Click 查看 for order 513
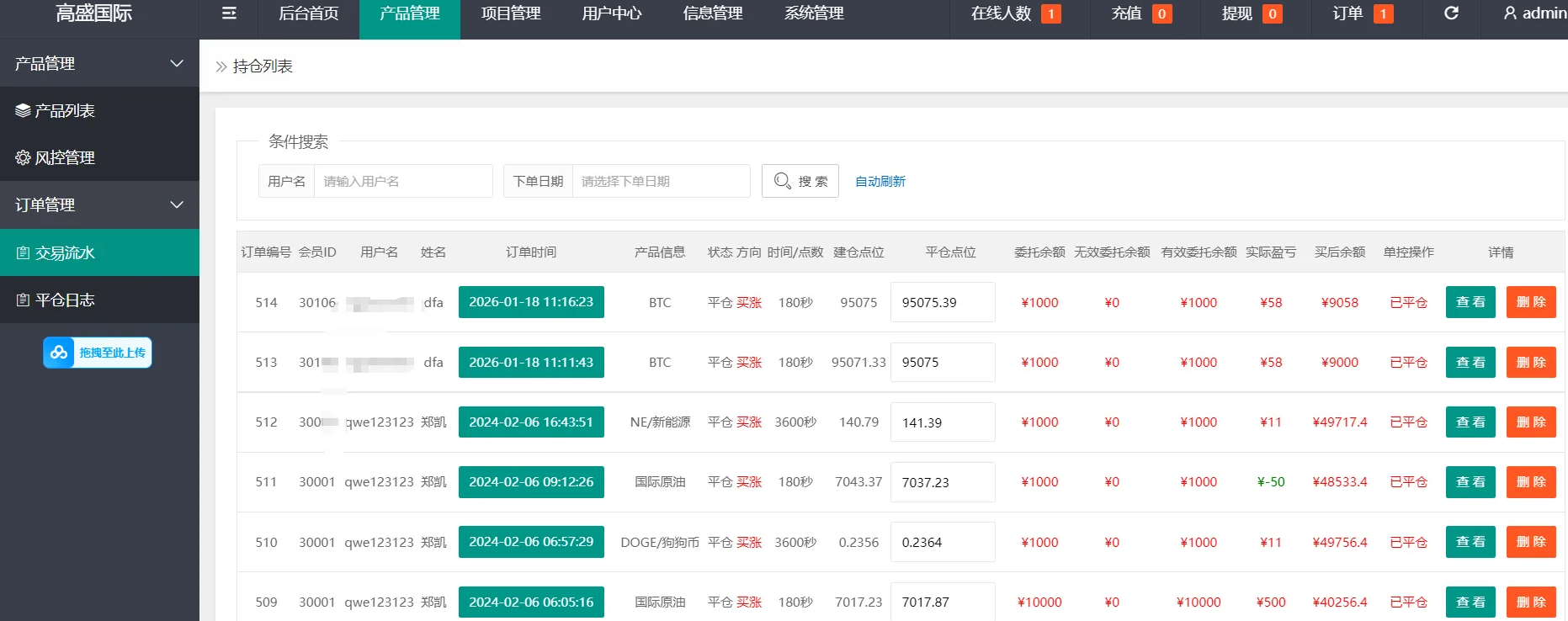The image size is (1568, 621). point(1470,363)
